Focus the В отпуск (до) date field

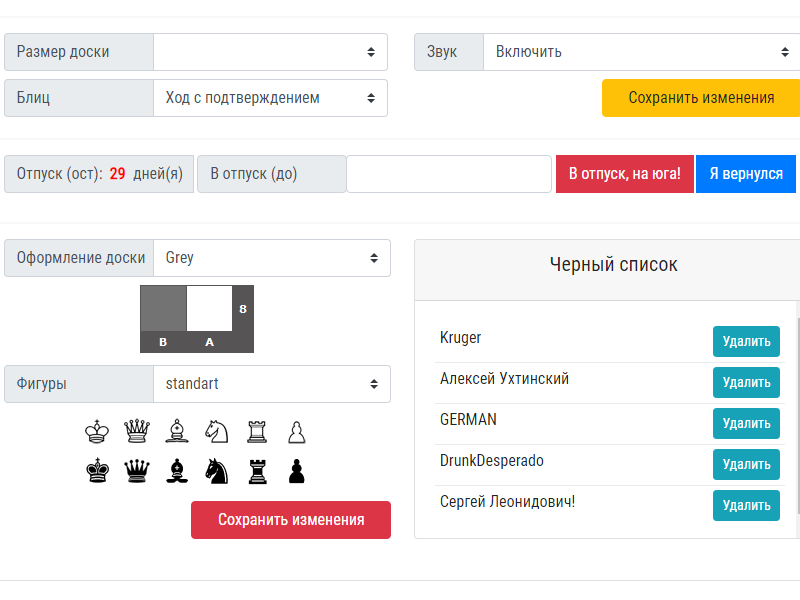pos(449,174)
